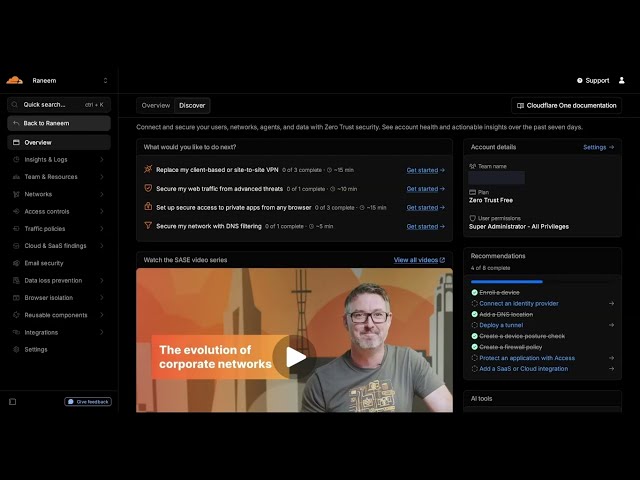Screen dimensions: 640x480
Task: Click the Email security sidebar icon
Action: [x=16, y=263]
